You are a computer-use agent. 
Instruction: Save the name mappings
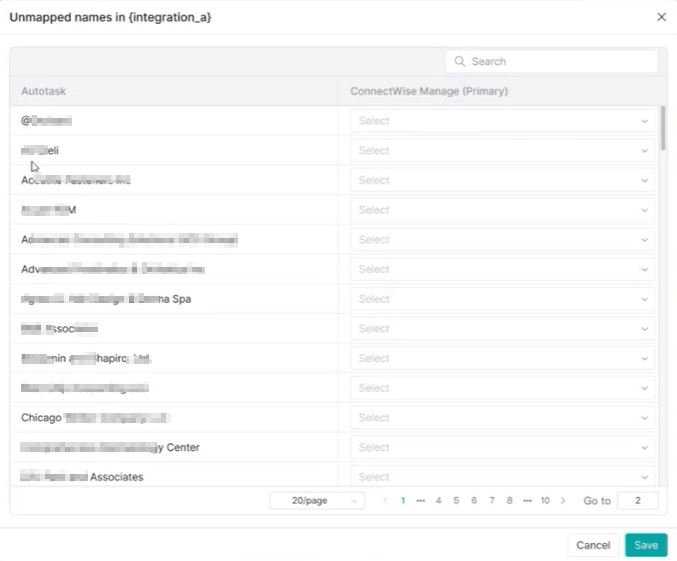(x=646, y=545)
